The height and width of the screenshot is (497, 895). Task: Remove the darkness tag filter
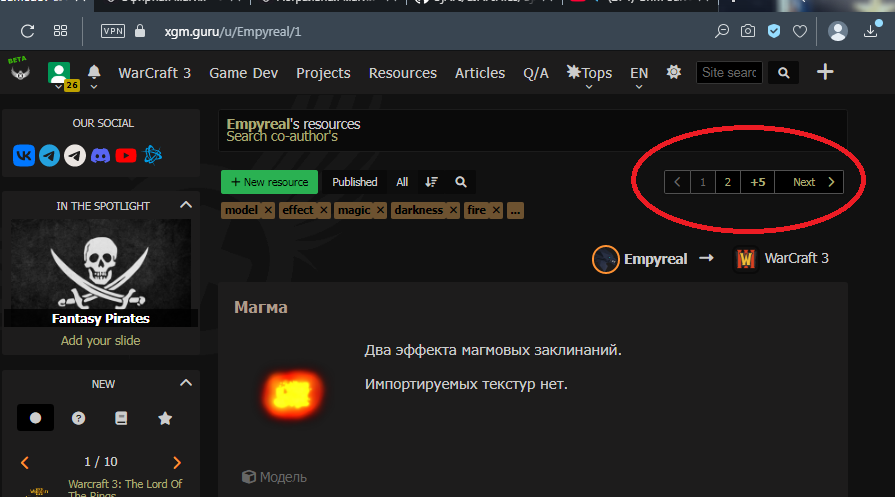pos(453,210)
